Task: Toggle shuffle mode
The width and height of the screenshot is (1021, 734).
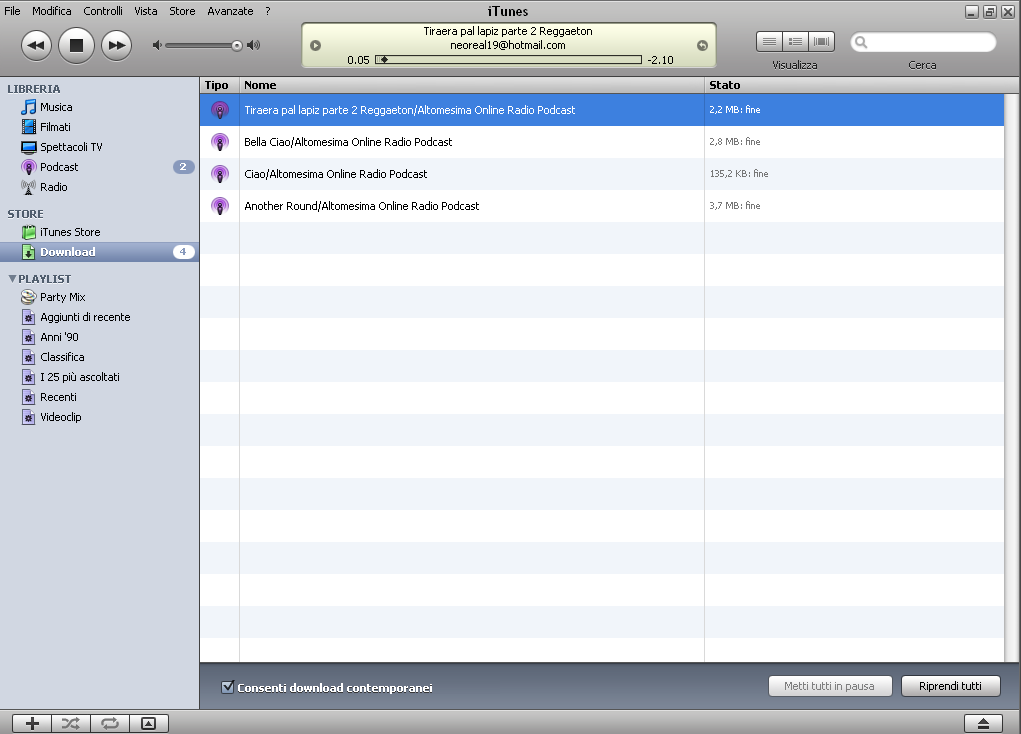Action: tap(71, 724)
